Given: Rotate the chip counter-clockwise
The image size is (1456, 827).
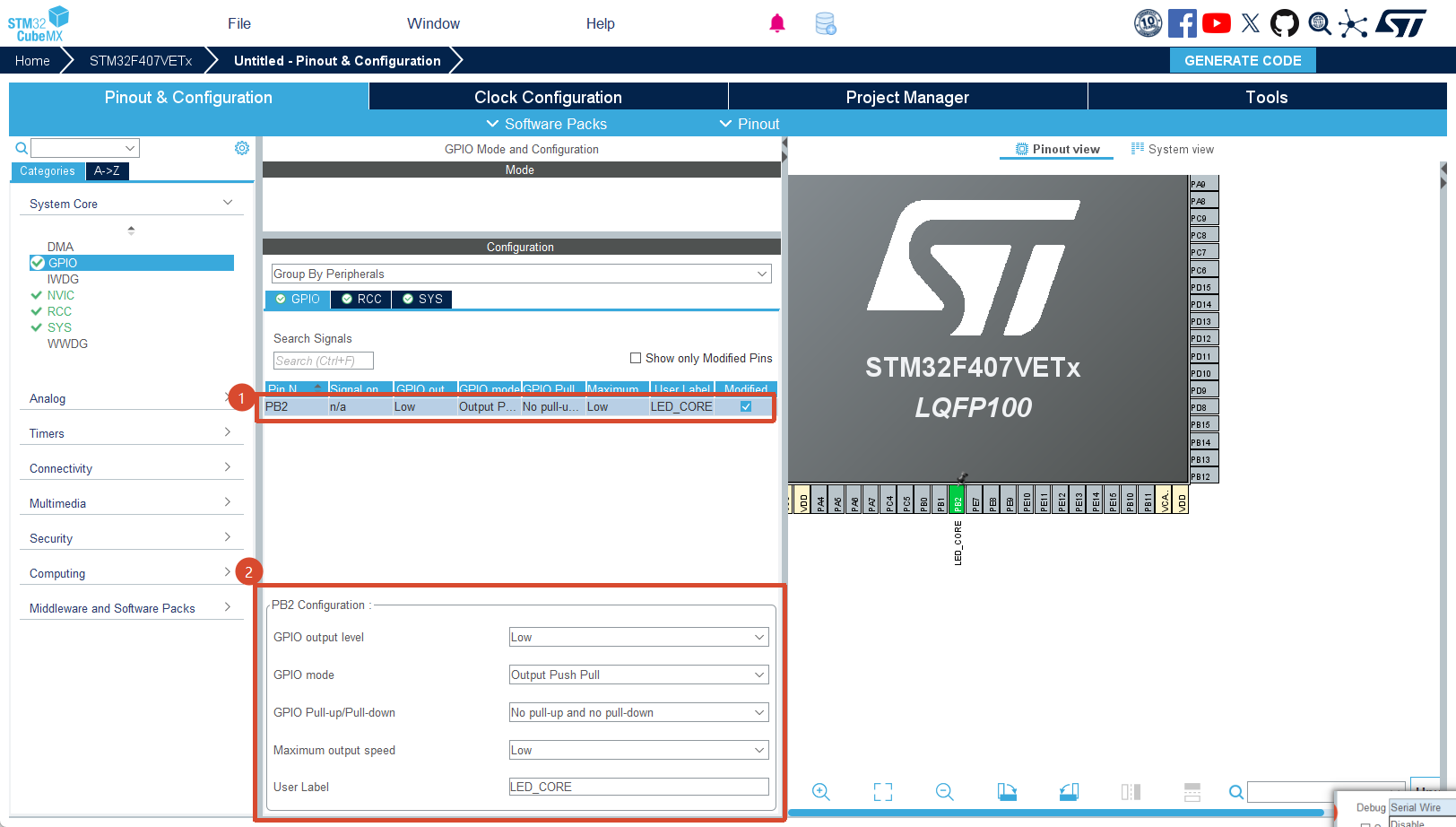Looking at the screenshot, I should coord(1069,792).
